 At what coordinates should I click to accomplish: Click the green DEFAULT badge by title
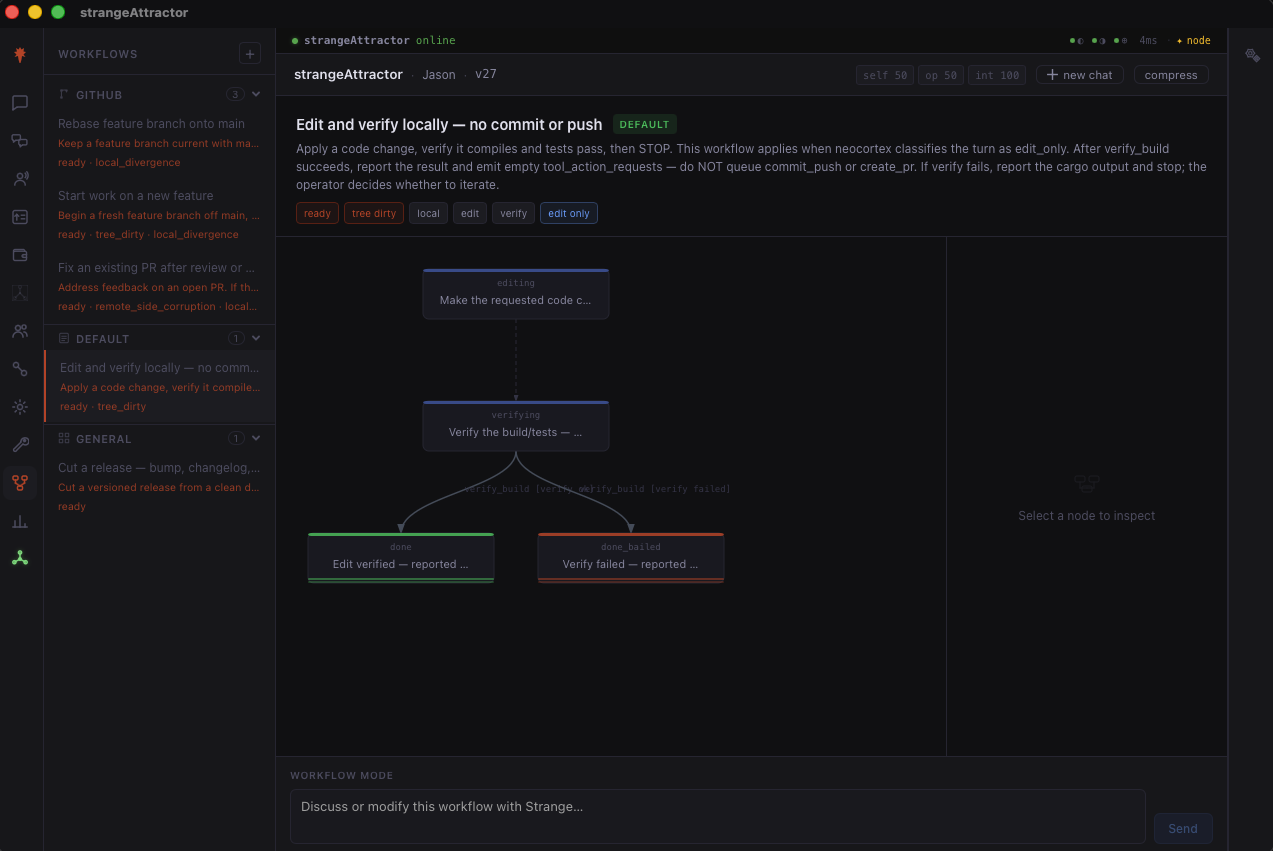coord(645,125)
